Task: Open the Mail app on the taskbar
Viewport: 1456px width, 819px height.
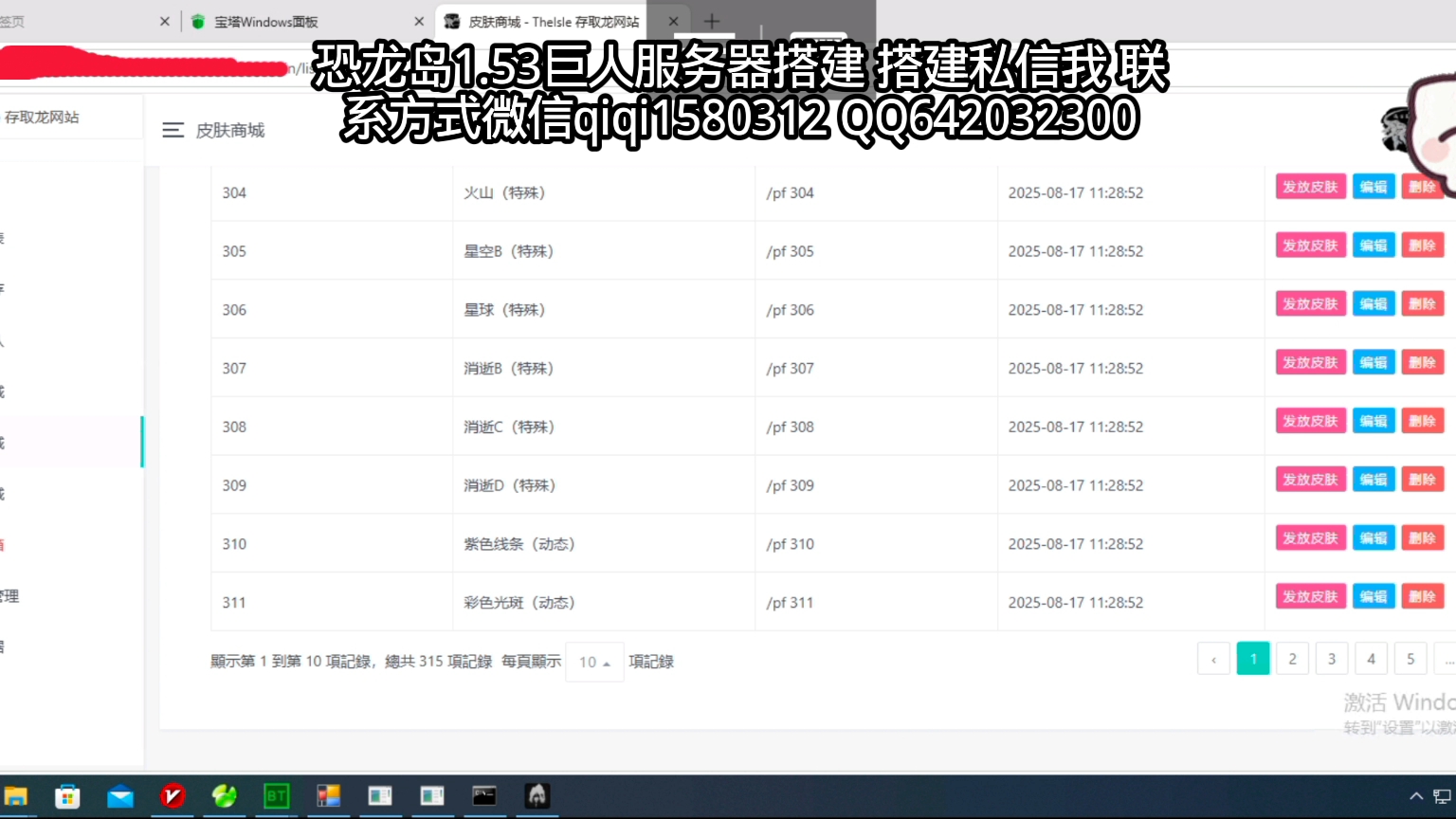Action: [120, 796]
